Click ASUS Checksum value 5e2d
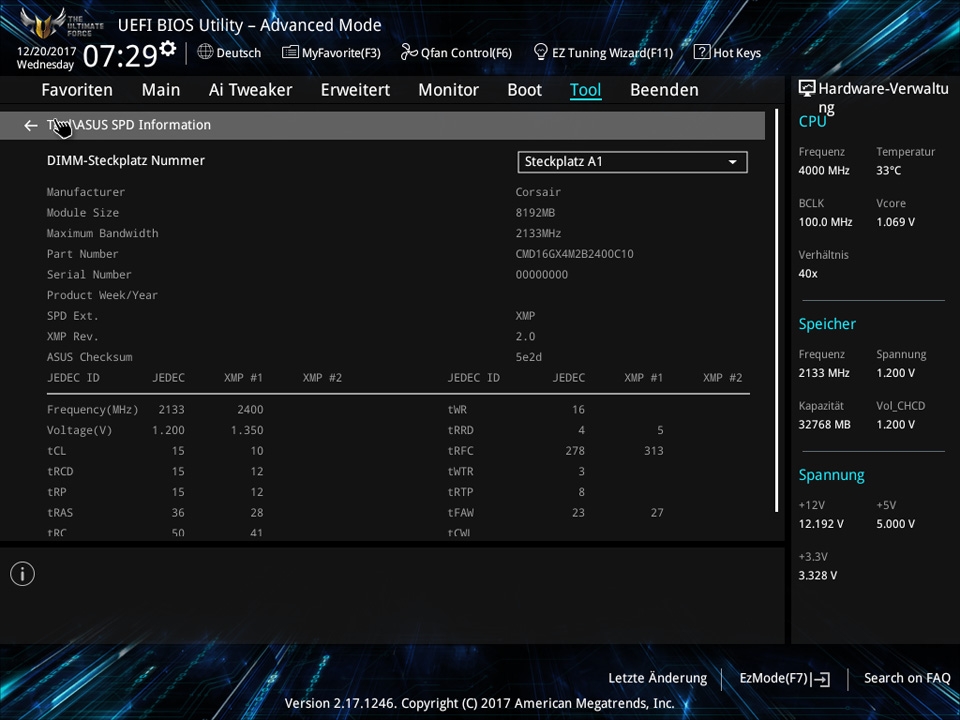Screen dimensions: 960x720 528,357
